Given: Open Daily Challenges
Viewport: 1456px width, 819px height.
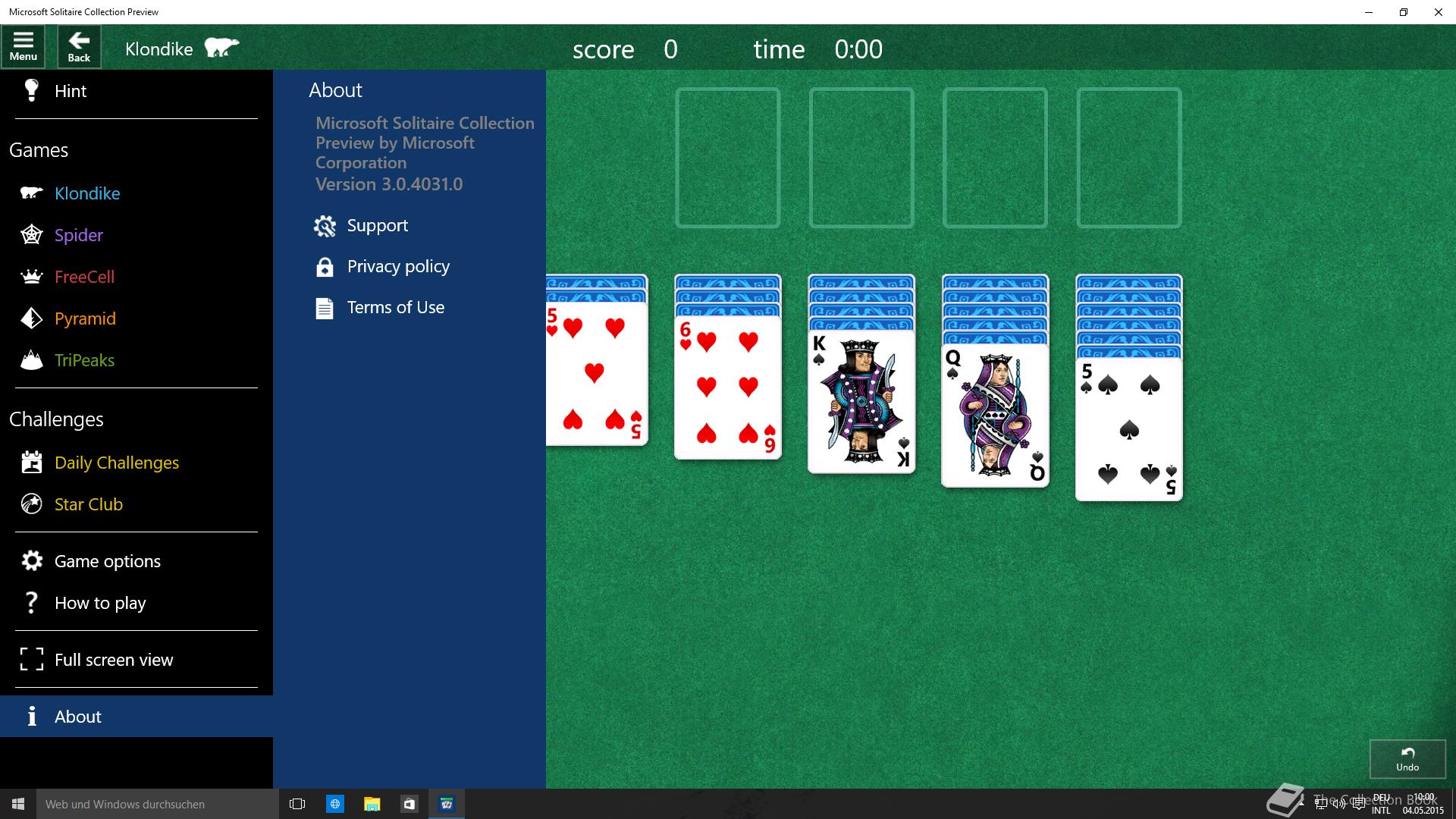Looking at the screenshot, I should (136, 463).
